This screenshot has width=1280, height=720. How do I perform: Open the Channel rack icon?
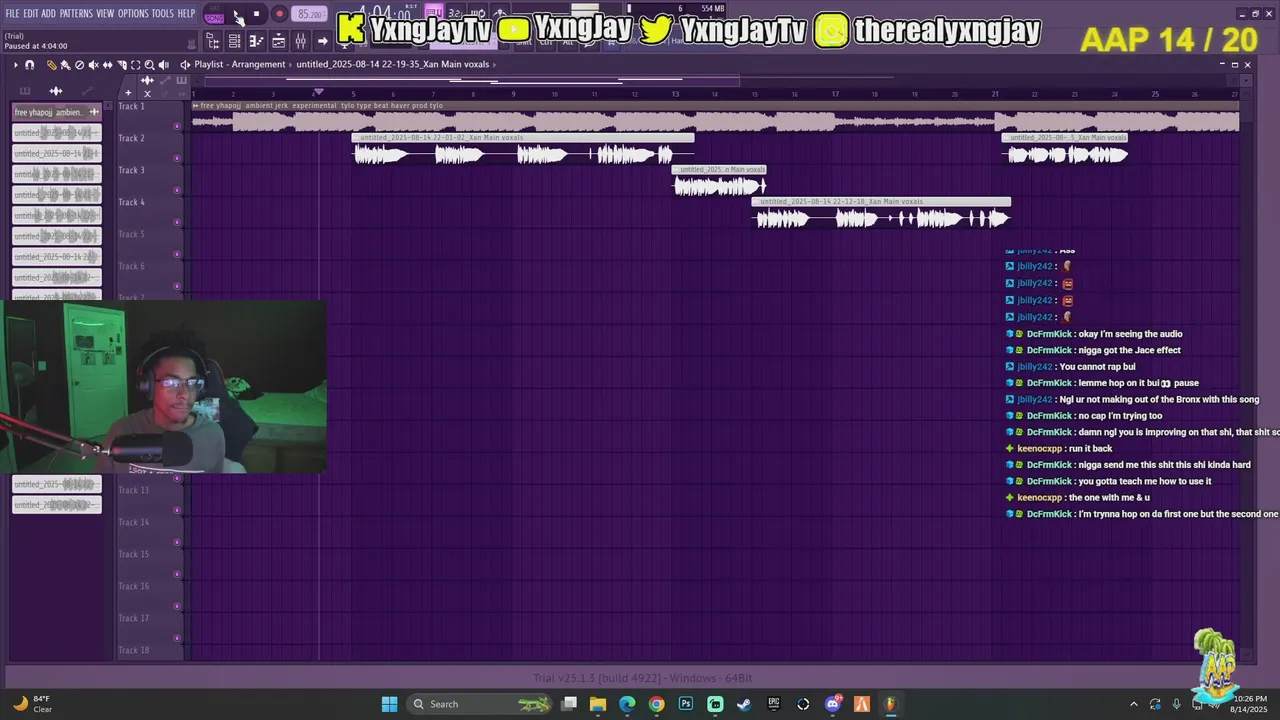click(x=234, y=41)
